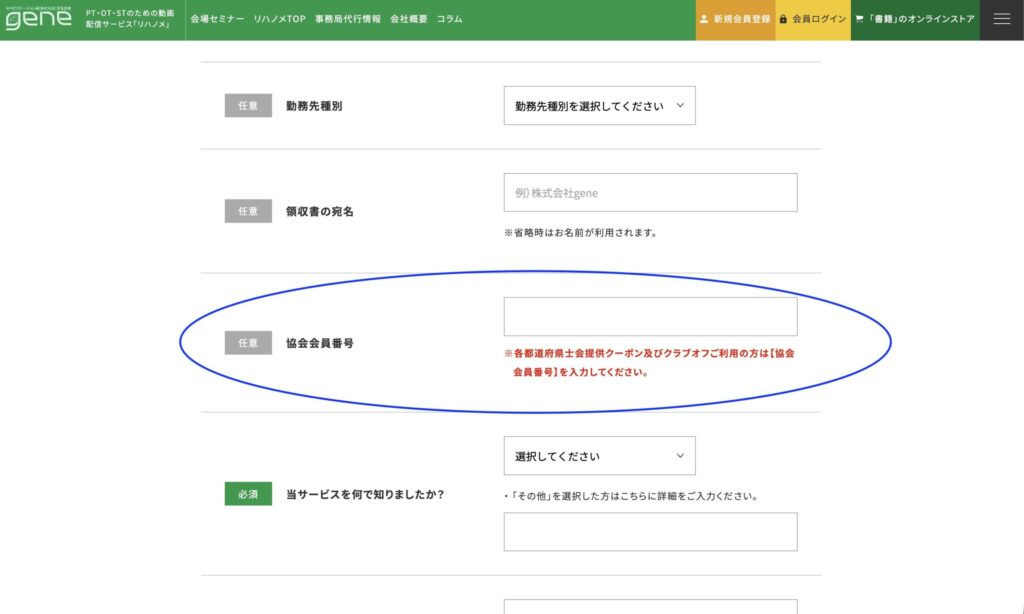Open the コラム navigation link

[x=449, y=19]
